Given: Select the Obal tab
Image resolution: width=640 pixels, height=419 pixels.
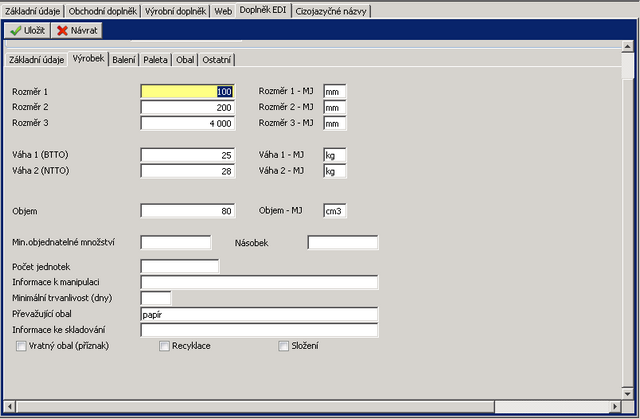Looking at the screenshot, I should 185,59.
